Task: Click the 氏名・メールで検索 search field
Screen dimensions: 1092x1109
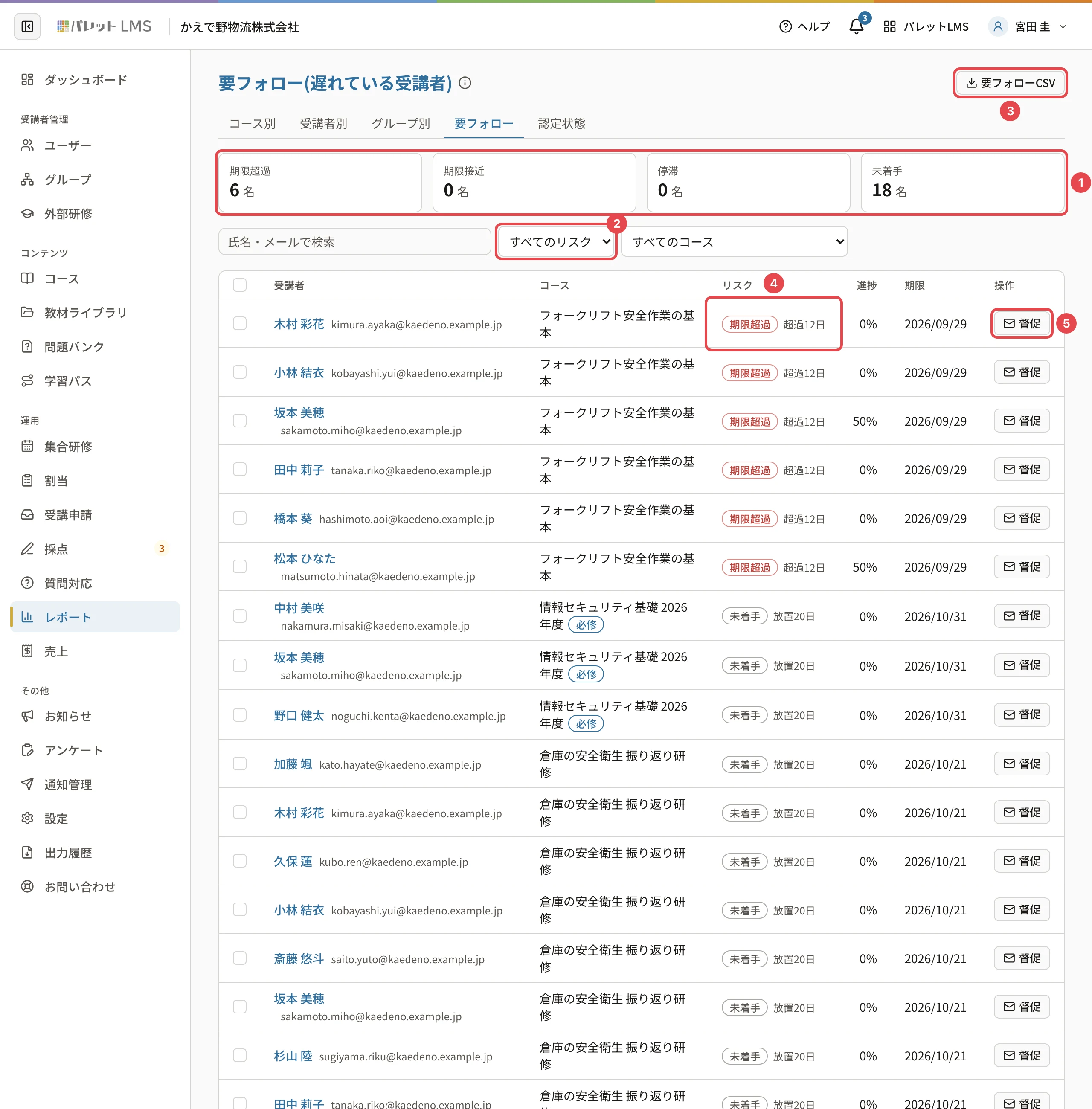Action: [x=355, y=242]
